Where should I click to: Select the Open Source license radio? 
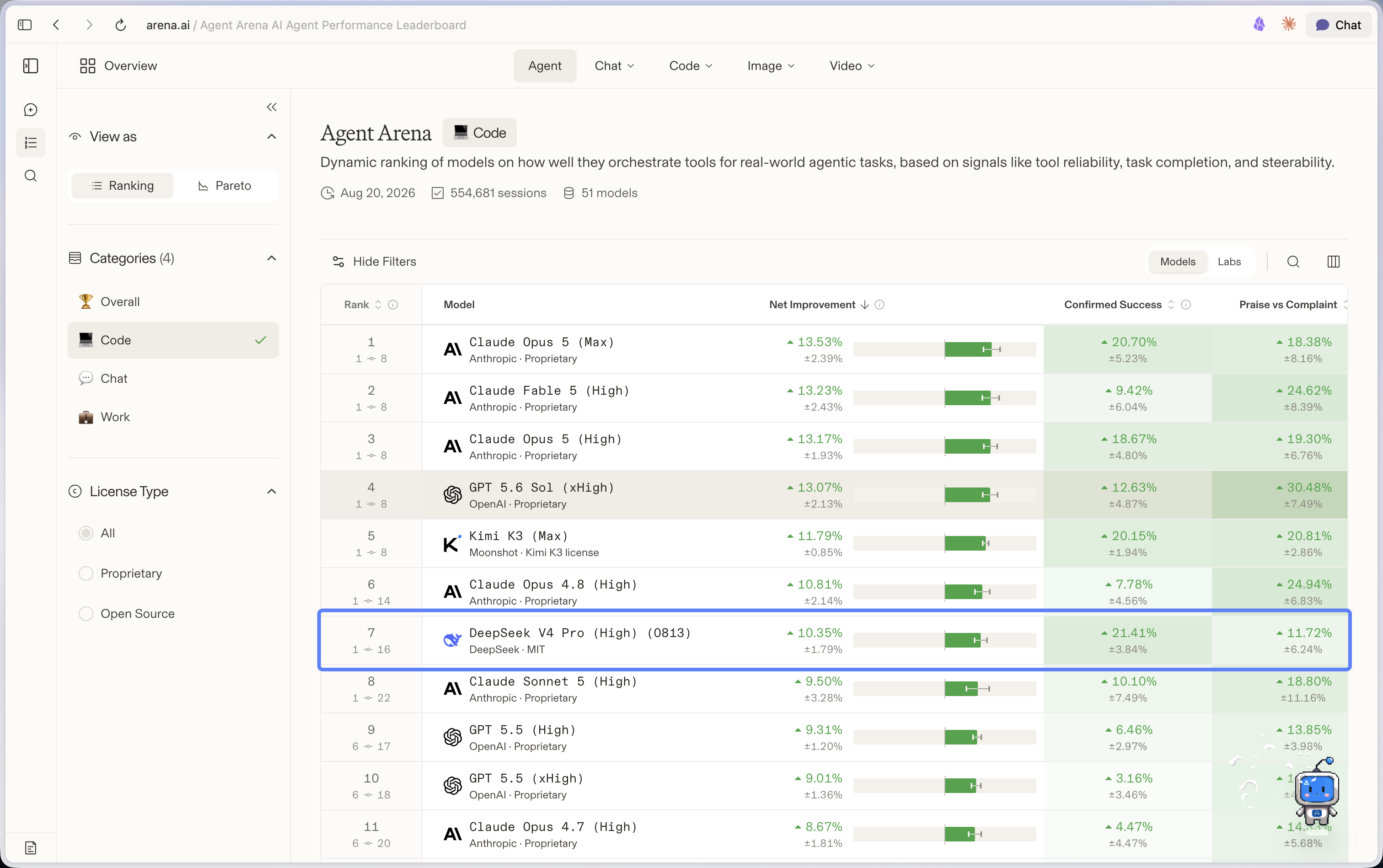tap(86, 614)
